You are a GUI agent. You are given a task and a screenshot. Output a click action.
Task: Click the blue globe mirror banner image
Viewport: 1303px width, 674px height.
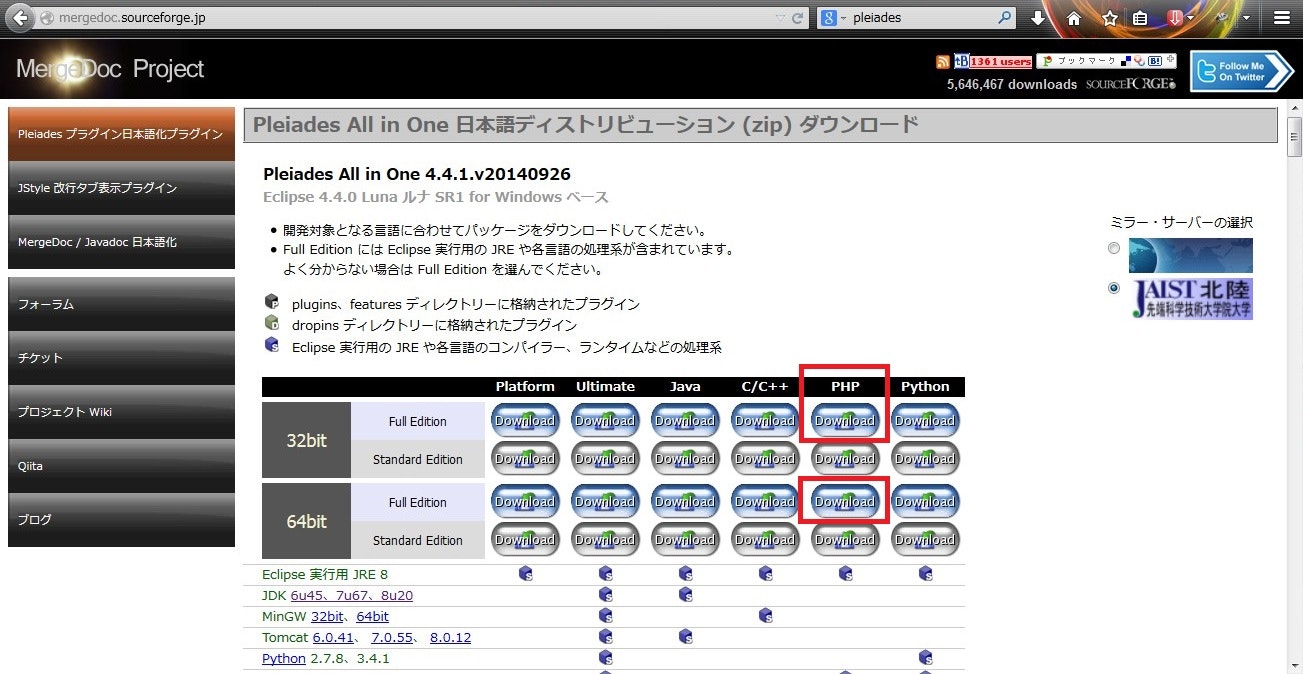point(1191,256)
